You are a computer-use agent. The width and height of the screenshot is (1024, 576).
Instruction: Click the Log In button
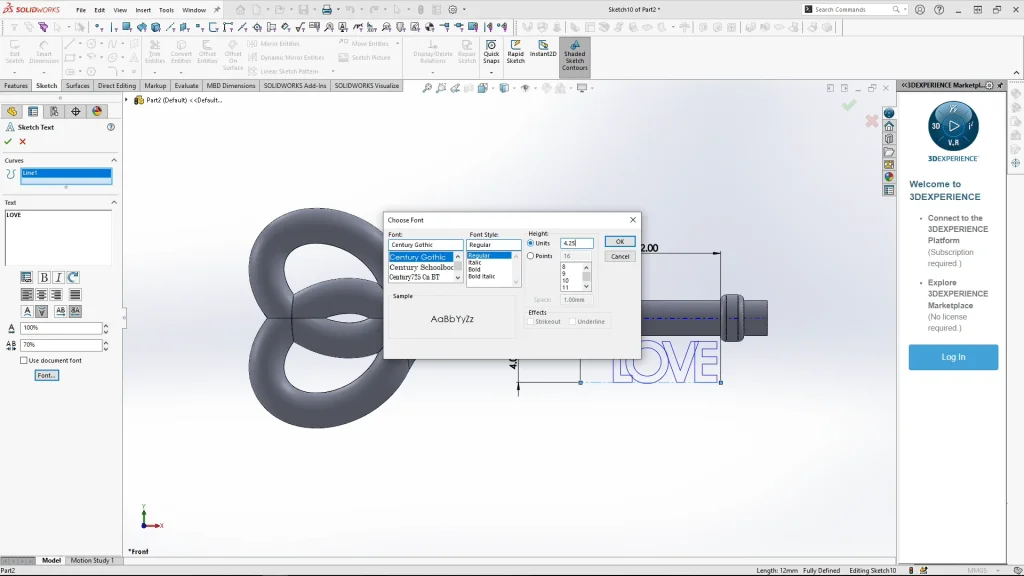point(953,357)
